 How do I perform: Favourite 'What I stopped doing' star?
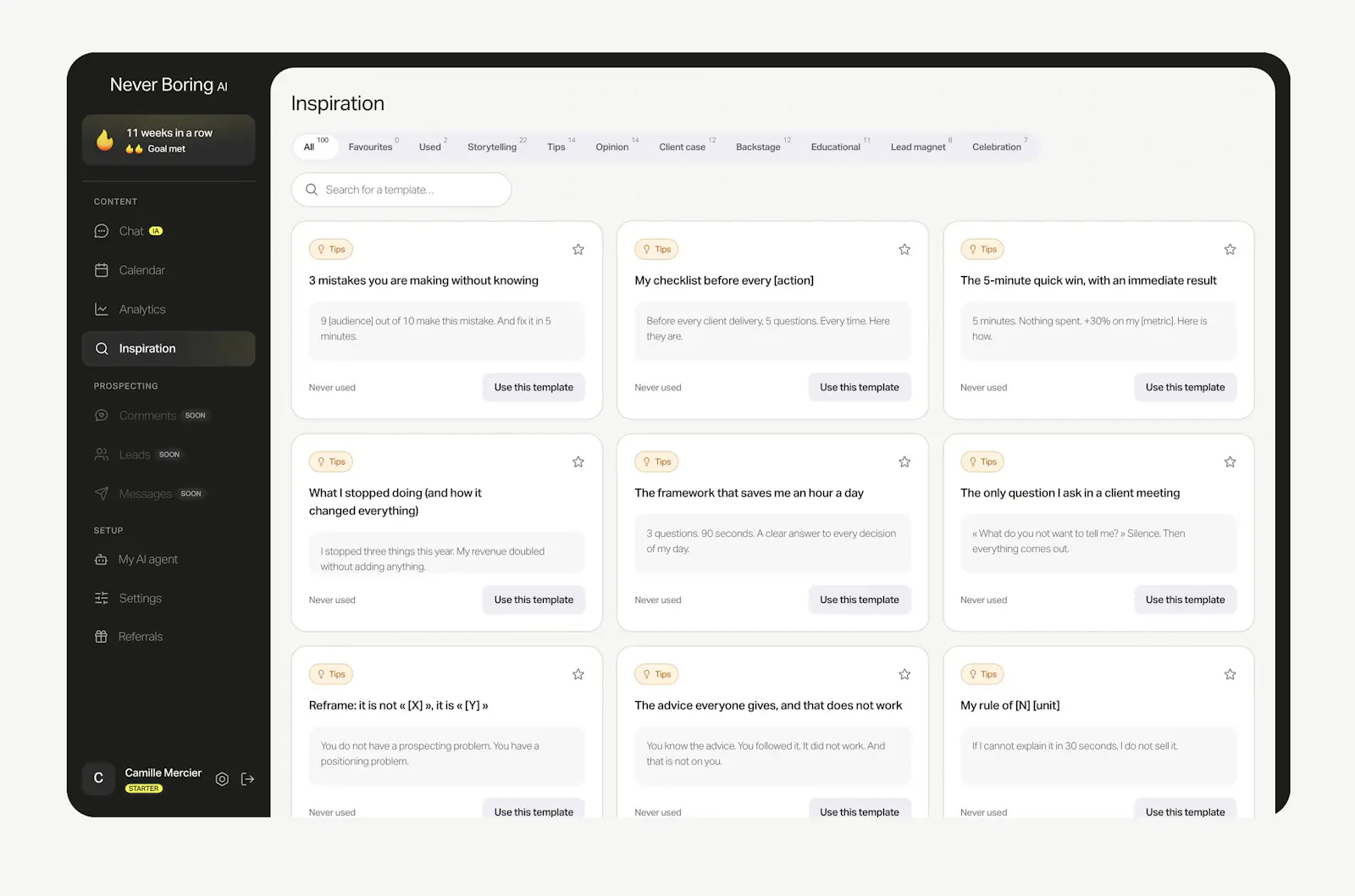click(578, 462)
